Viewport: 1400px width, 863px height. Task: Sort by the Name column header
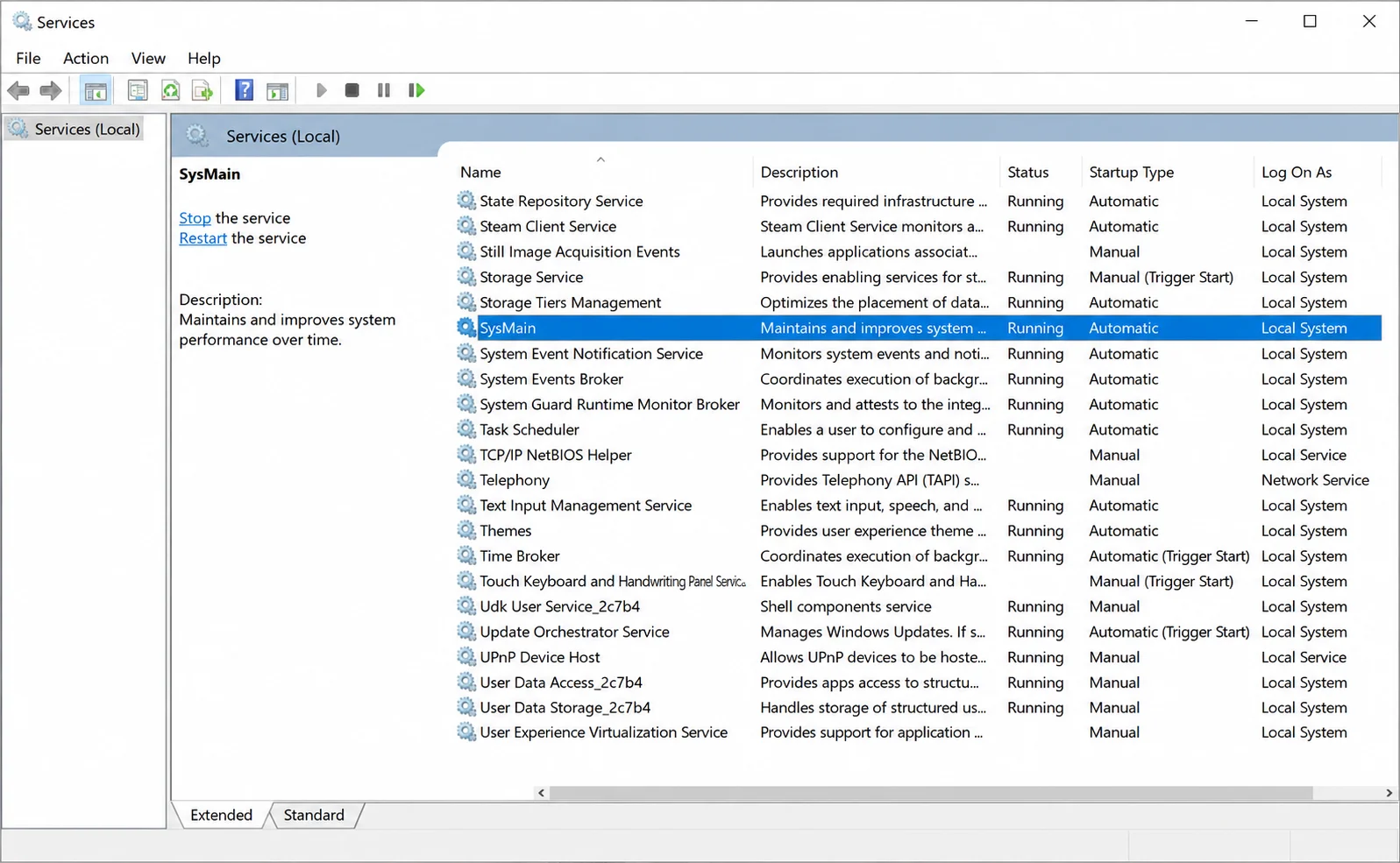(x=603, y=172)
